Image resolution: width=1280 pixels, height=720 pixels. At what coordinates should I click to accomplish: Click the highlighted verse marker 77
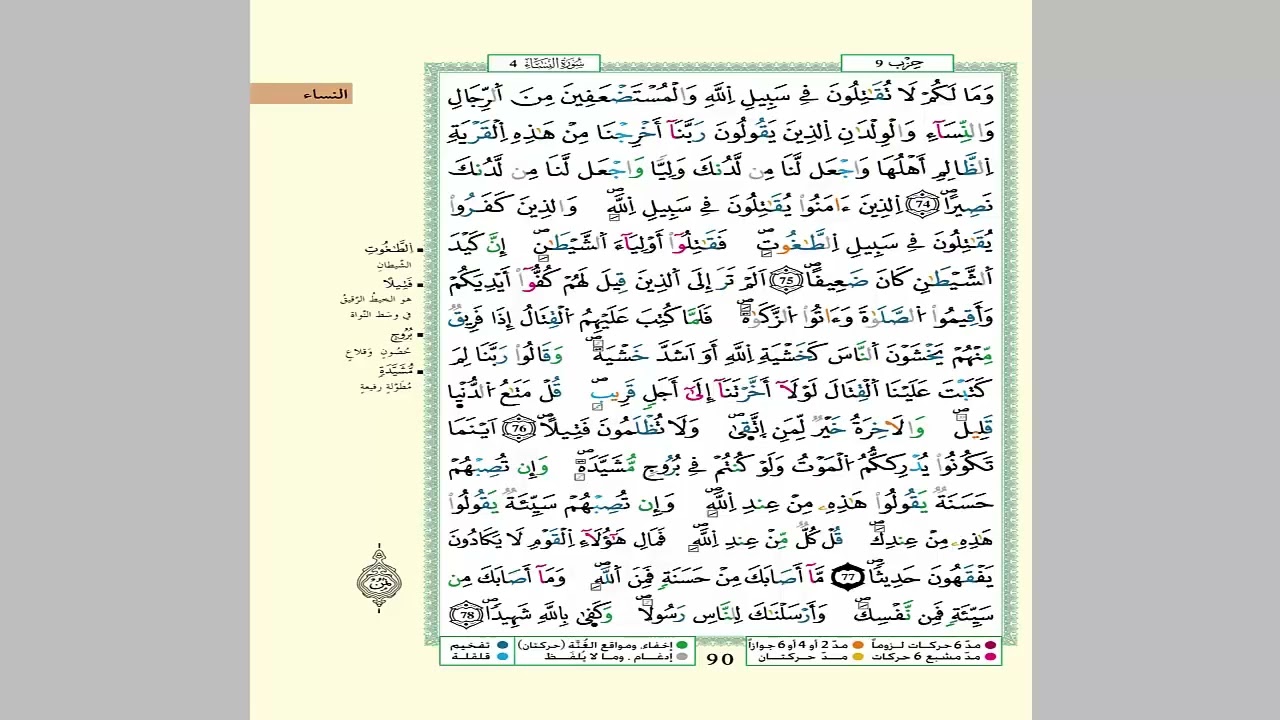(x=848, y=577)
